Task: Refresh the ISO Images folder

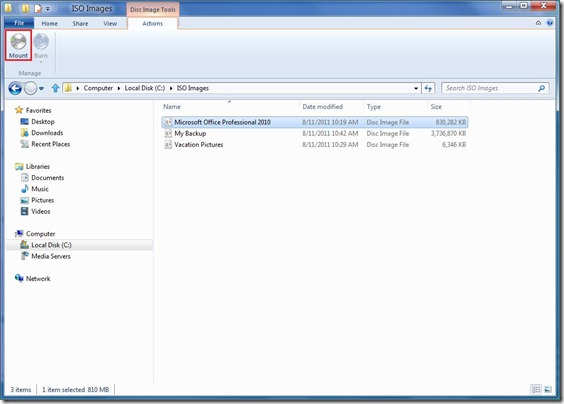Action: point(428,88)
